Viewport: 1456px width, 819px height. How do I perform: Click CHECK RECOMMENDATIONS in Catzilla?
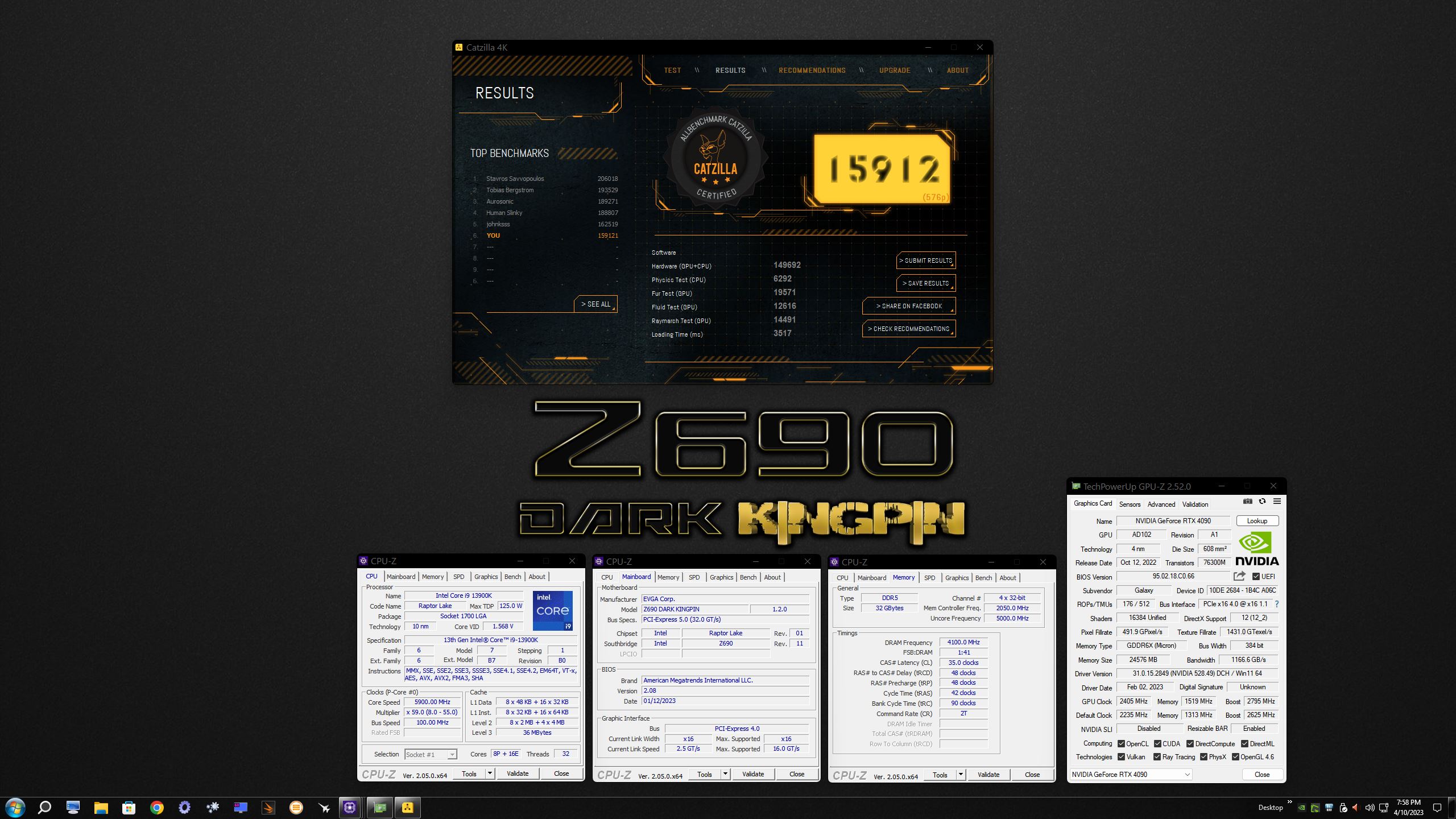click(x=909, y=329)
